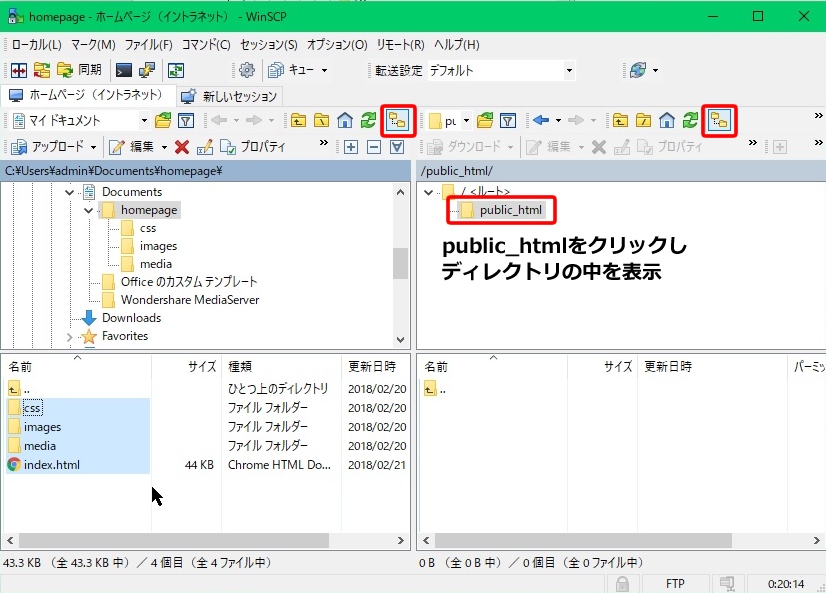Sort local list by 種類 column
This screenshot has width=826, height=593.
point(281,366)
